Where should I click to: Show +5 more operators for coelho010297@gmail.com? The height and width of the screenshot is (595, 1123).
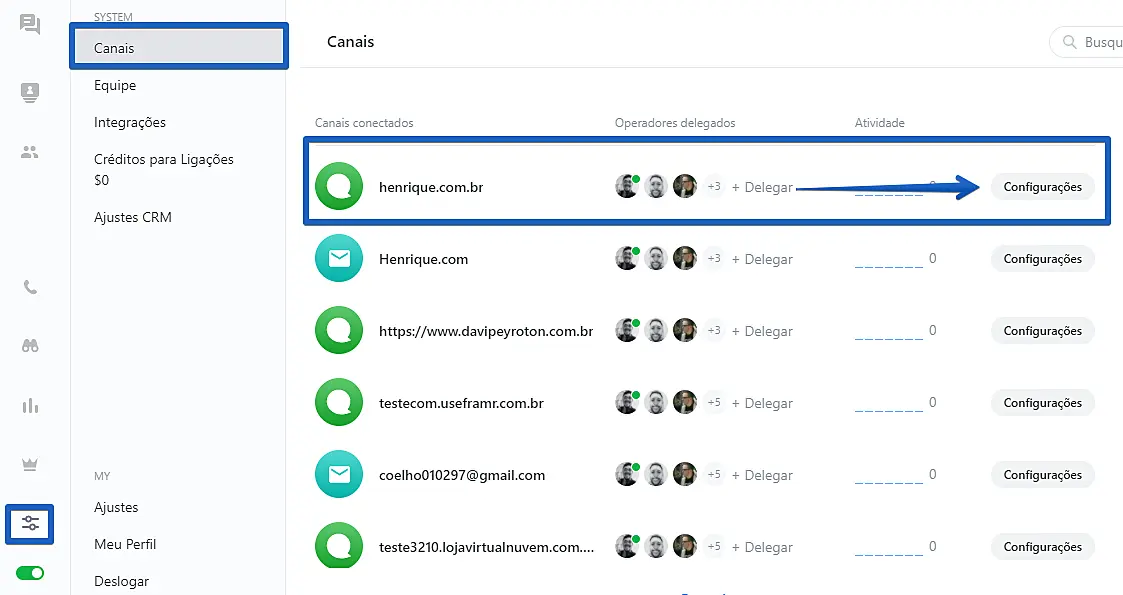click(713, 475)
